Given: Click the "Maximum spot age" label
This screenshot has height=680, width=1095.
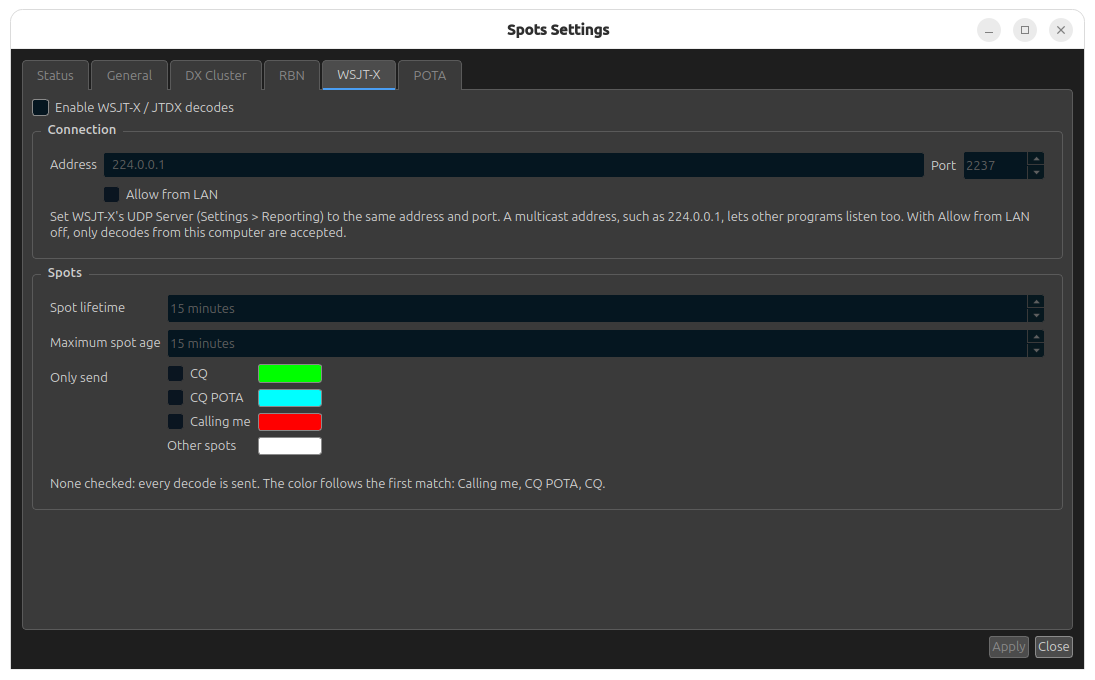Looking at the screenshot, I should click(105, 342).
